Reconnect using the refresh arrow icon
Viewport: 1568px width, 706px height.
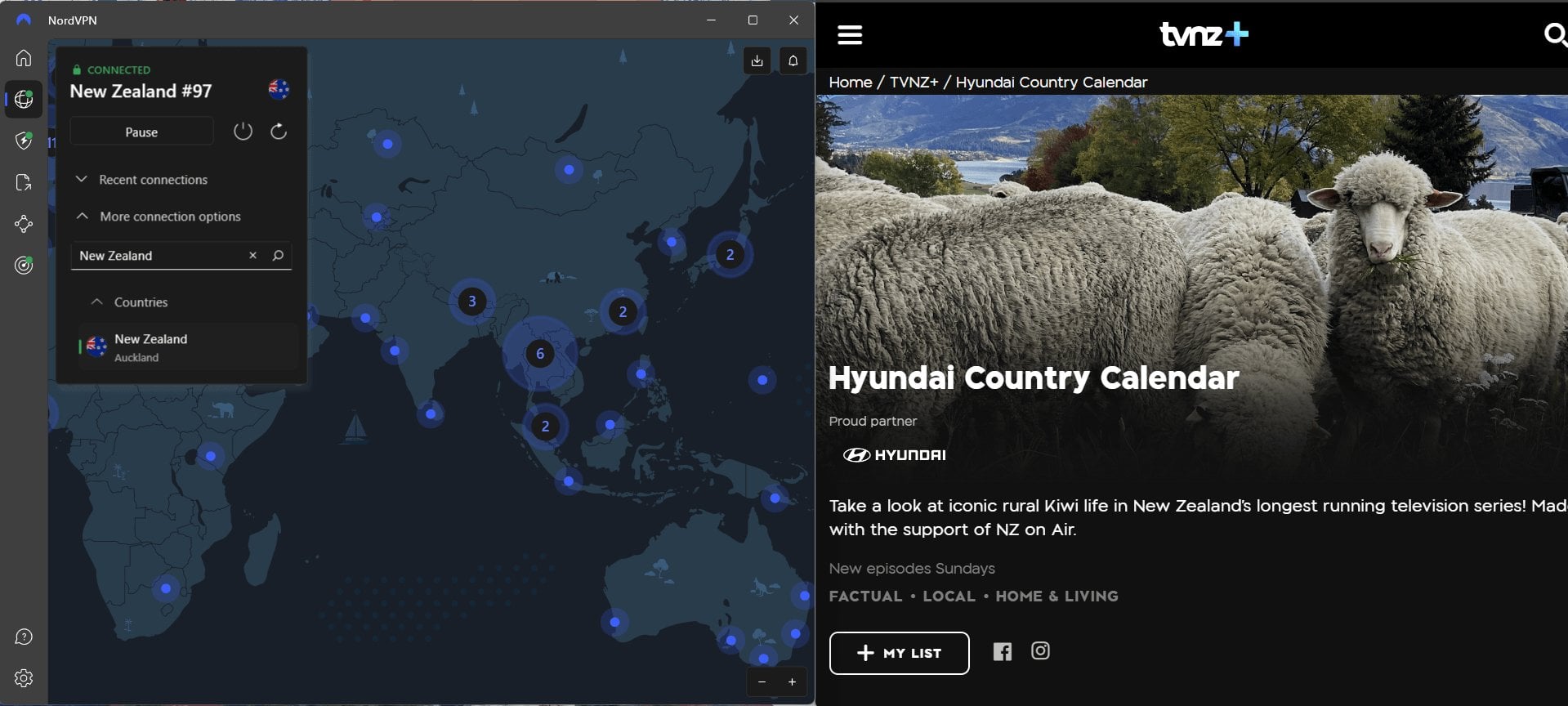click(x=279, y=131)
